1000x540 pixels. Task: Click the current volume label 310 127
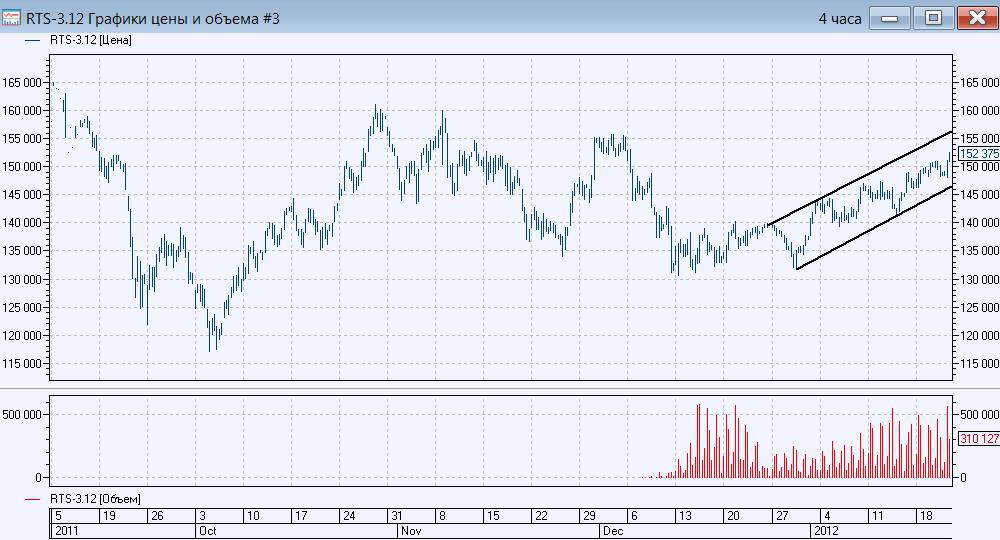[x=979, y=439]
